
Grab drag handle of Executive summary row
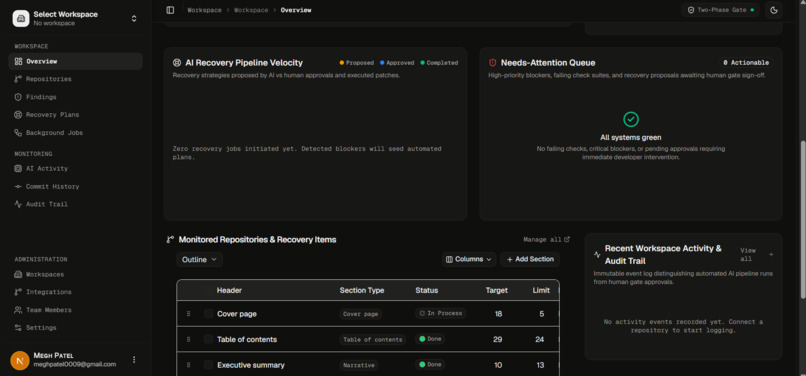click(x=189, y=365)
